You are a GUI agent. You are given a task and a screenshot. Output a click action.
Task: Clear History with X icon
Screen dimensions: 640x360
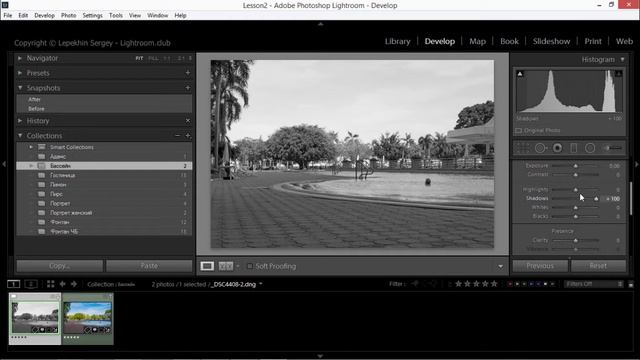(188, 120)
